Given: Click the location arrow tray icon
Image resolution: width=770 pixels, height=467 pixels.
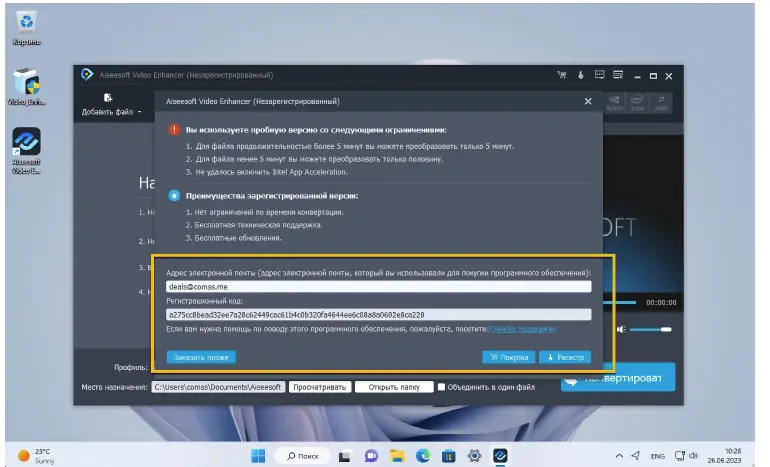Looking at the screenshot, I should pyautogui.click(x=635, y=455).
